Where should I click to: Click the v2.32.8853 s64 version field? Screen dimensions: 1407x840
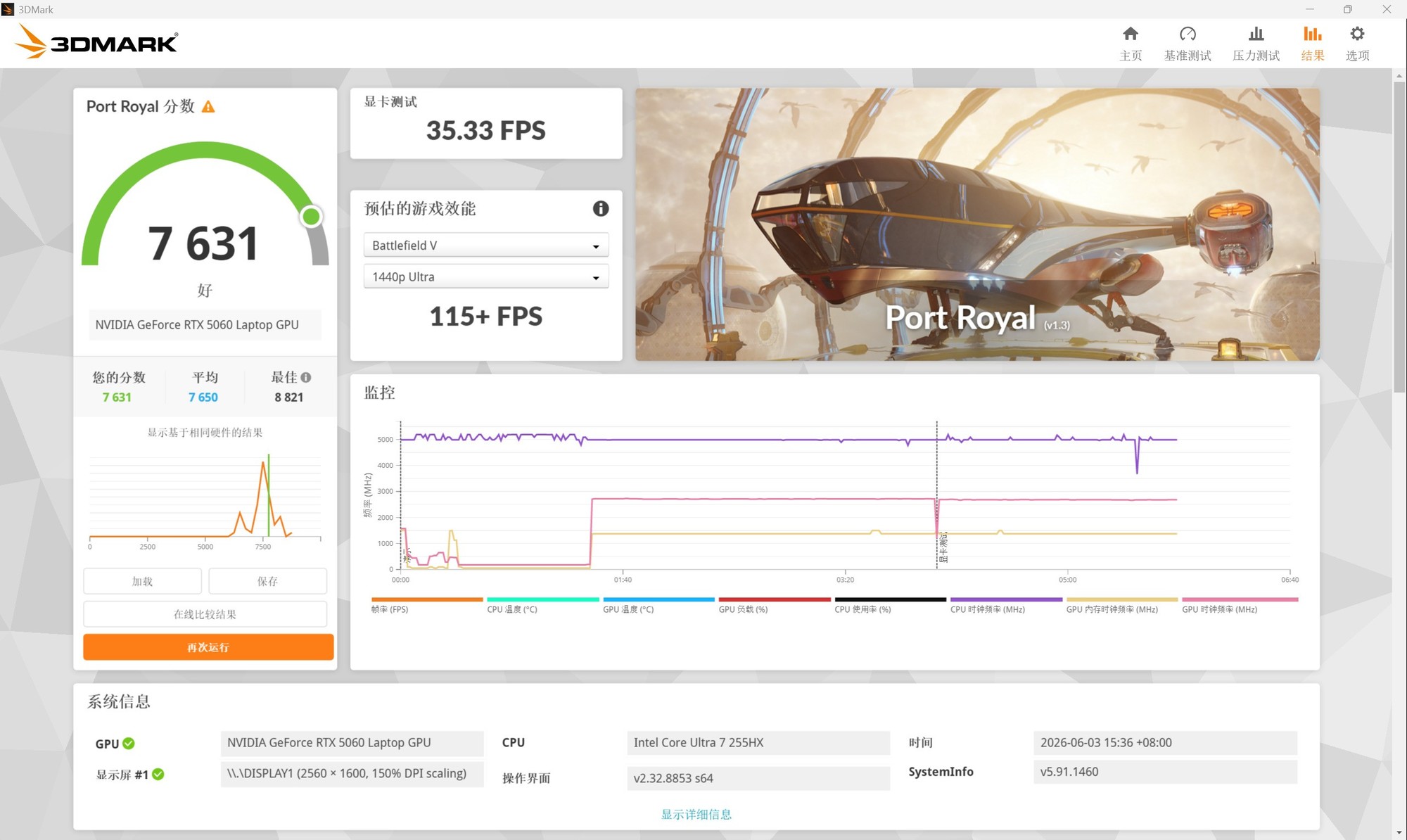(x=758, y=778)
